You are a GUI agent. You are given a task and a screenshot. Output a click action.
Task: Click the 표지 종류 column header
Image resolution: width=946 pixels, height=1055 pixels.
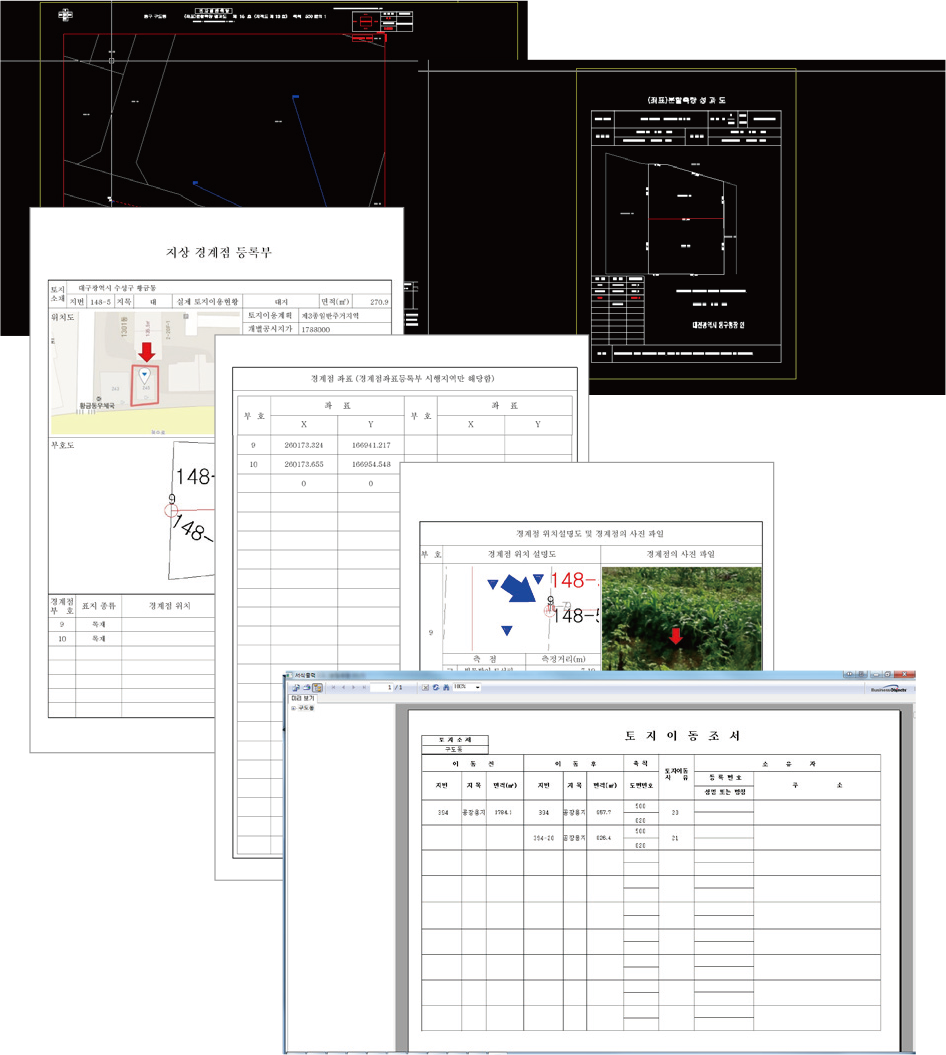[99, 606]
